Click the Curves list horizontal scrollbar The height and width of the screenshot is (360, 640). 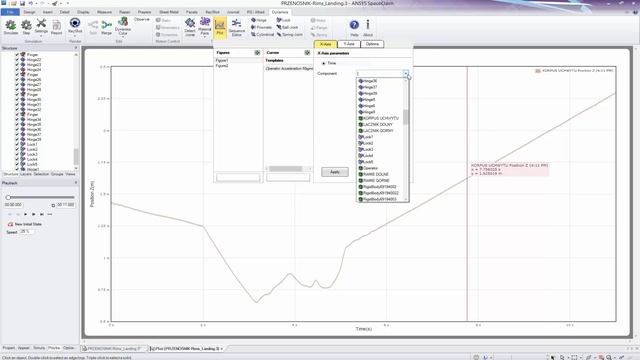click(285, 169)
